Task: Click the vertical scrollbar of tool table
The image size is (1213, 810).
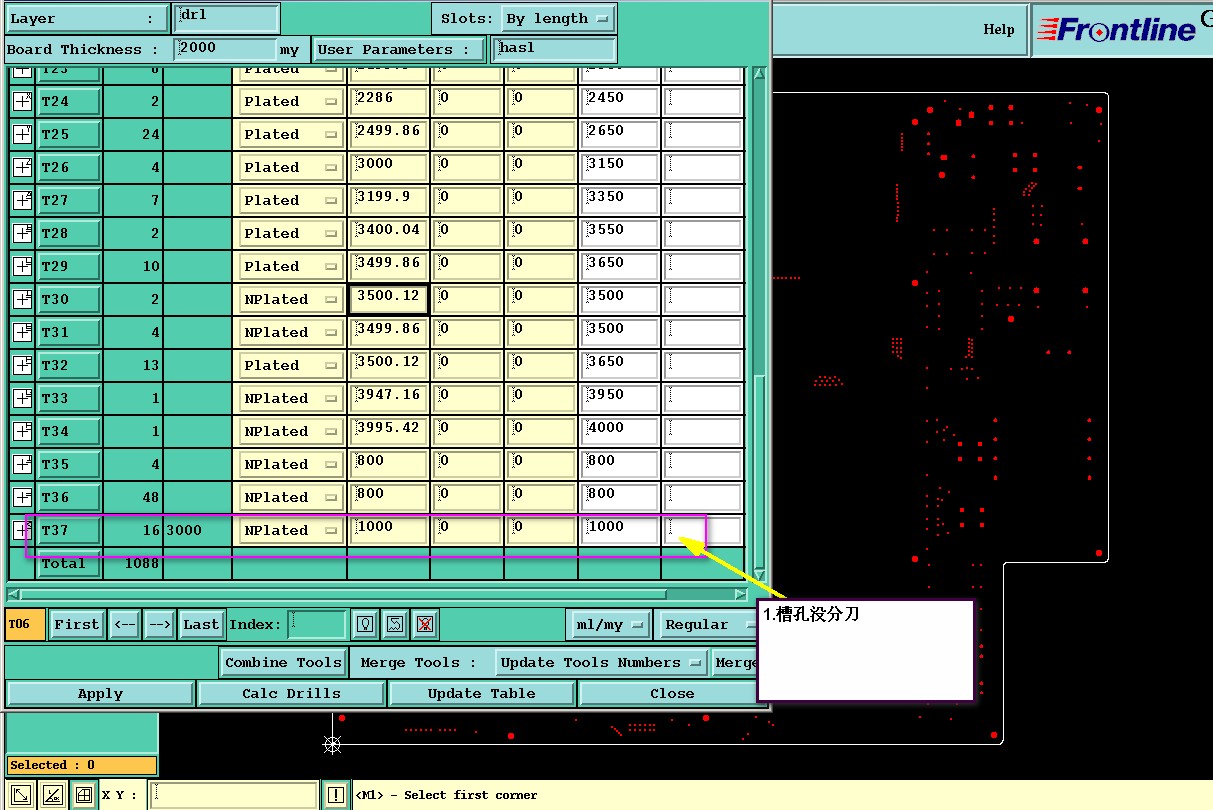Action: pyautogui.click(x=759, y=324)
